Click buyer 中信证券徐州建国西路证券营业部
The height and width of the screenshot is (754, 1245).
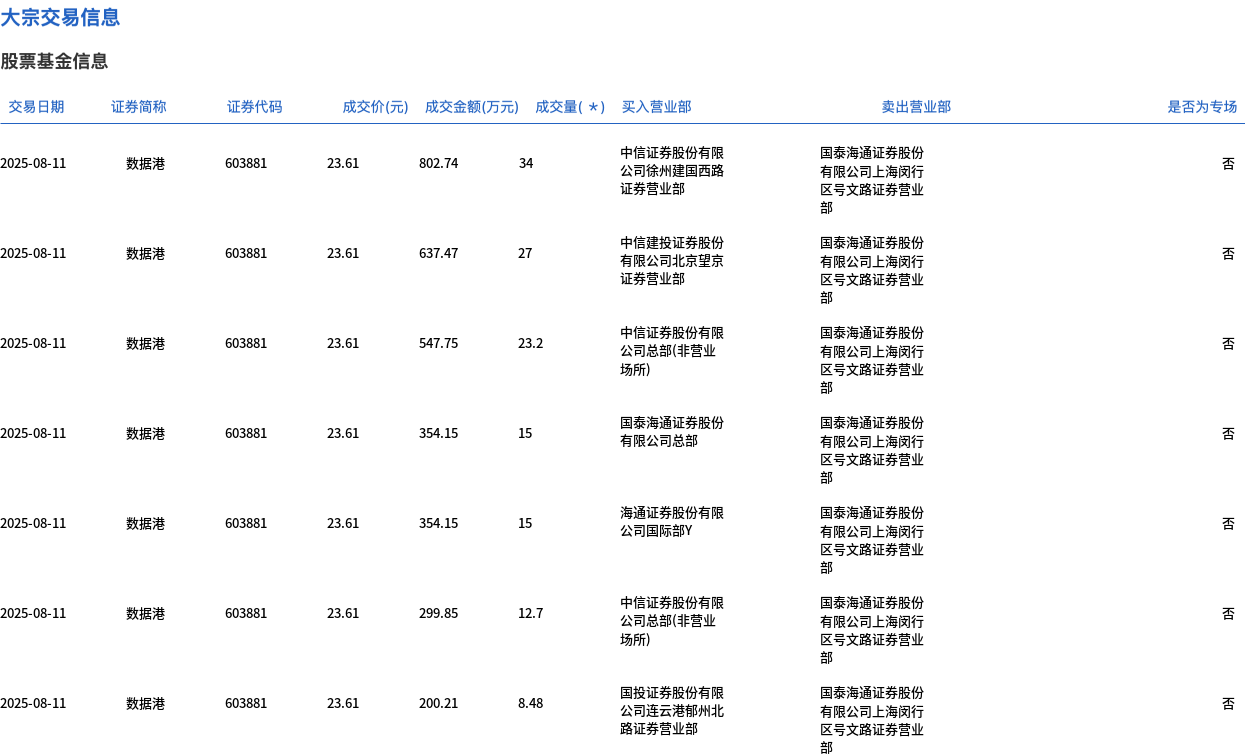672,171
